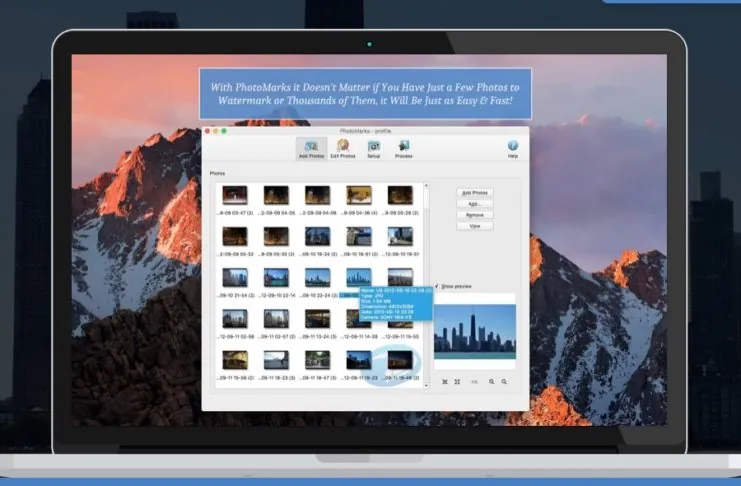Open the Edit Photos step in toolbar
The height and width of the screenshot is (486, 741).
pyautogui.click(x=343, y=148)
